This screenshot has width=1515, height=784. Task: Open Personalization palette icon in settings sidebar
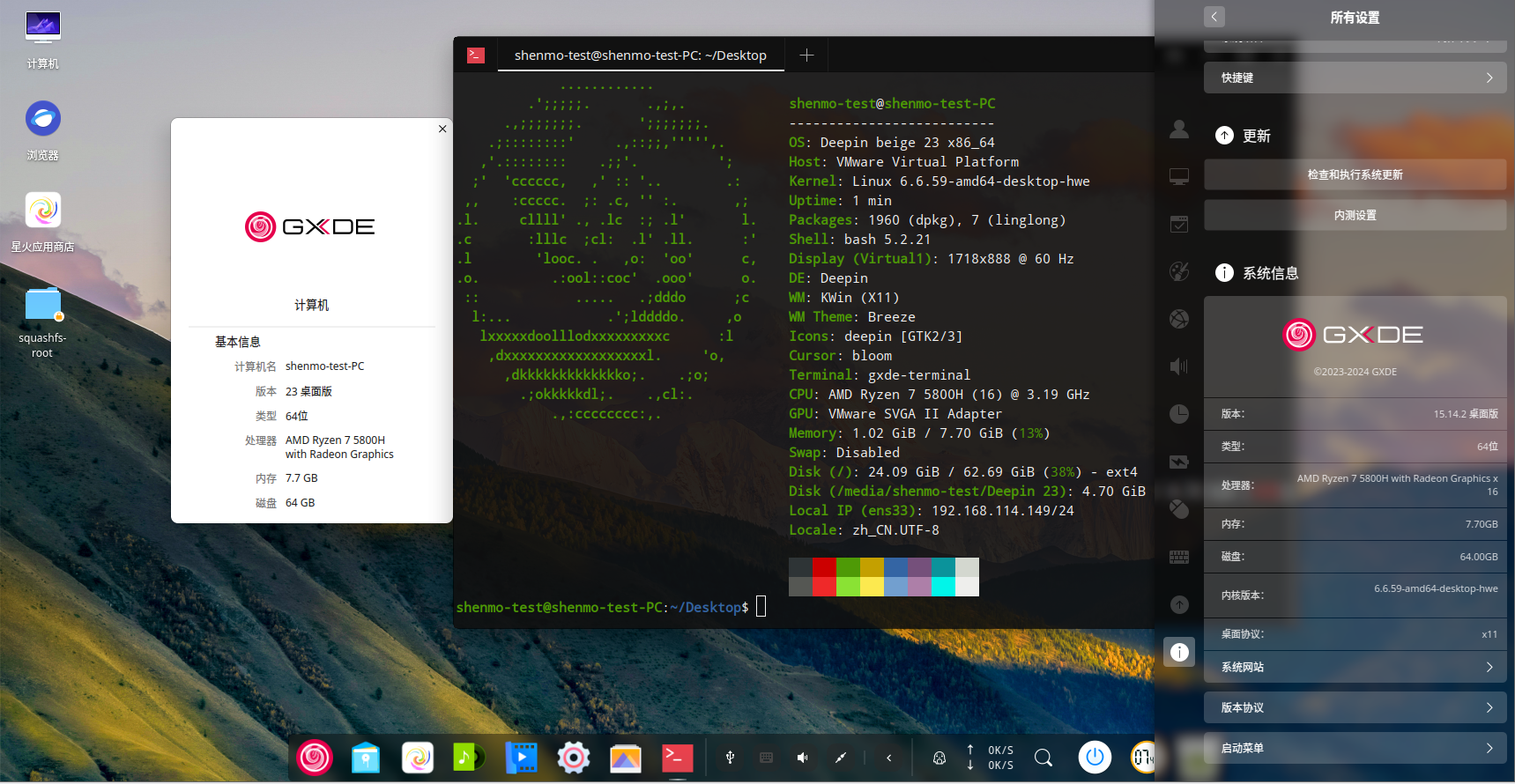point(1179,271)
